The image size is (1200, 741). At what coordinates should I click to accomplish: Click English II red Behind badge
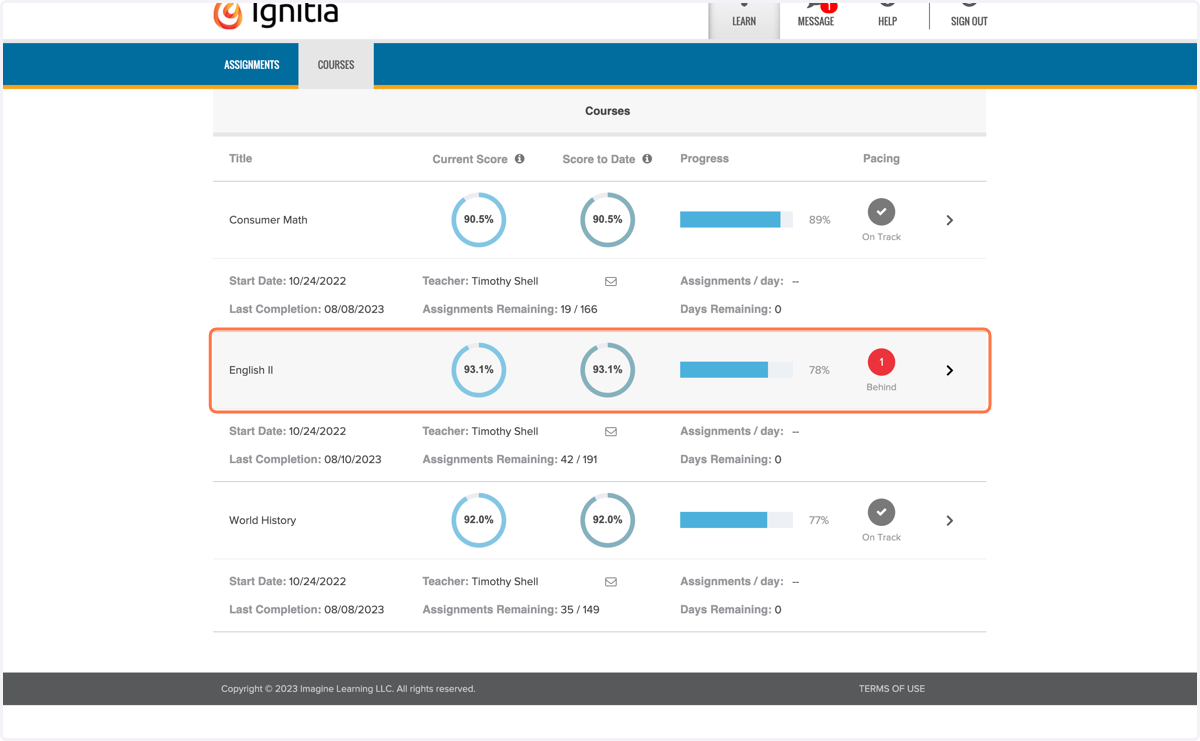pyautogui.click(x=881, y=362)
